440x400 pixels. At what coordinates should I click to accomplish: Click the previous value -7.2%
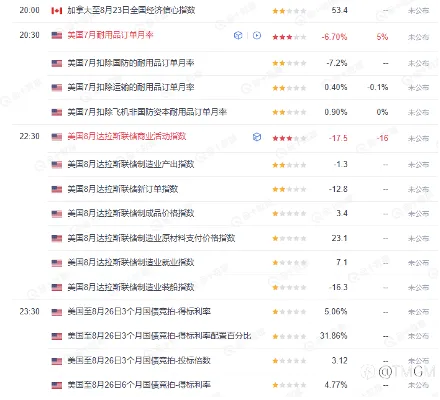coord(337,63)
